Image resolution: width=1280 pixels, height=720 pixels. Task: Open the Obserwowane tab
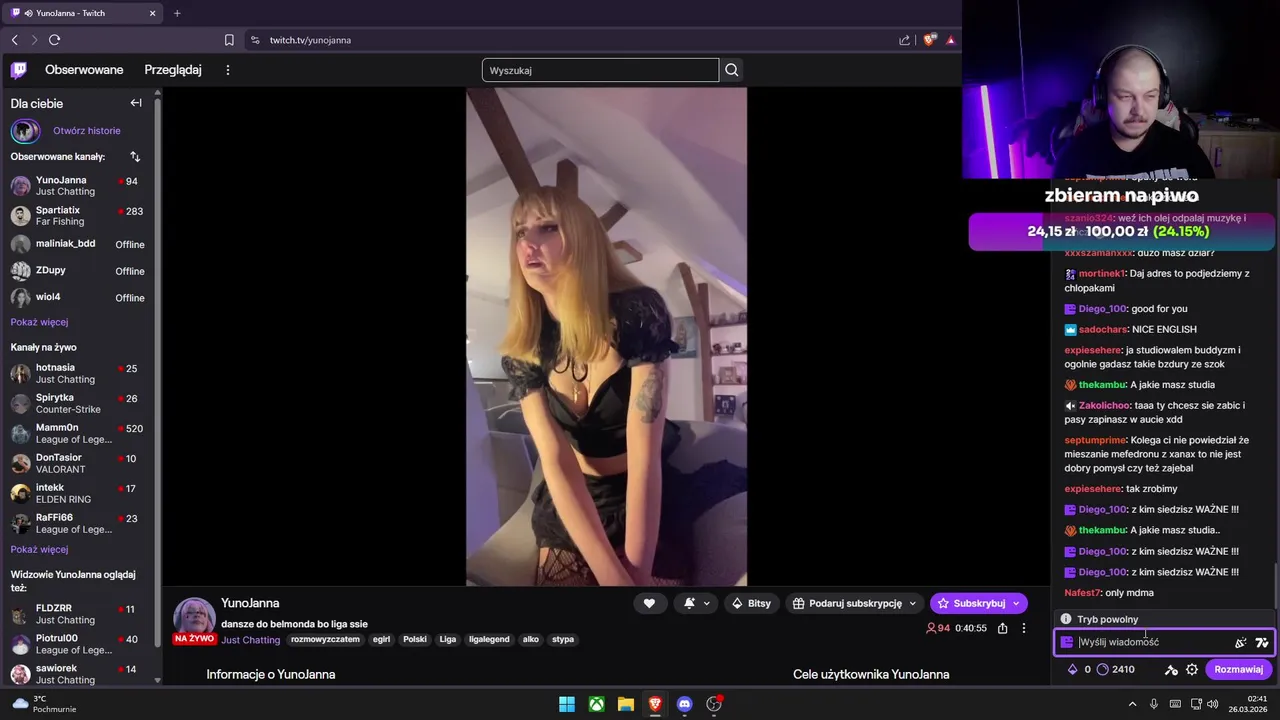pos(84,70)
